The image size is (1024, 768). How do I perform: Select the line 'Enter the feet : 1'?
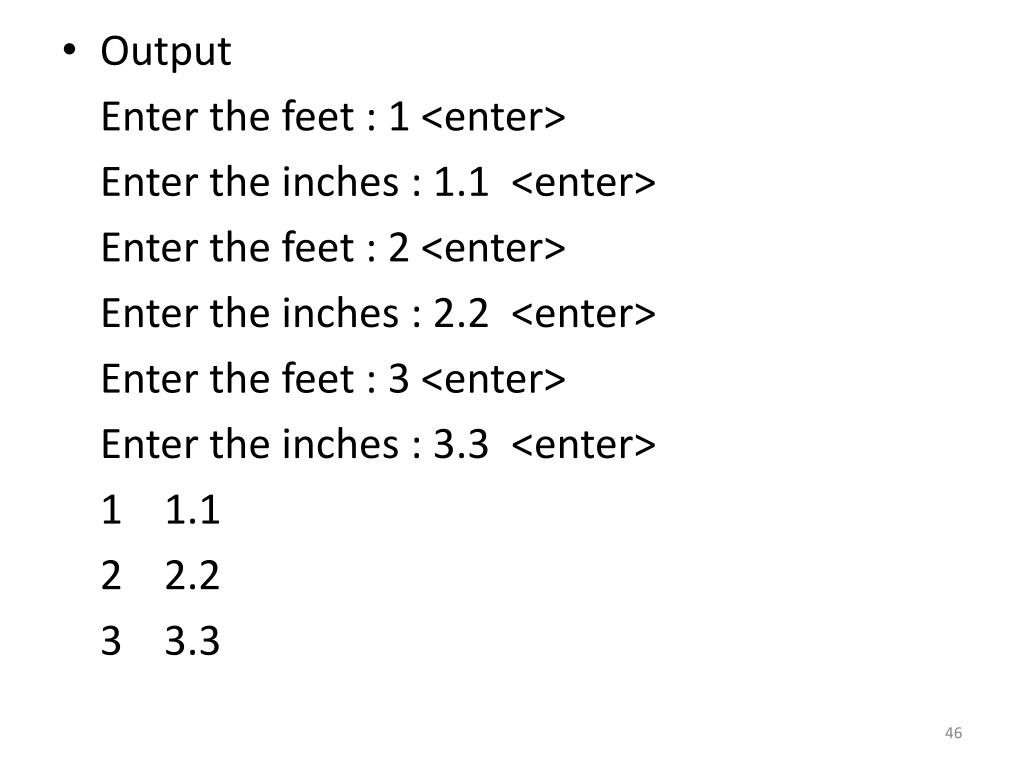pyautogui.click(x=255, y=116)
